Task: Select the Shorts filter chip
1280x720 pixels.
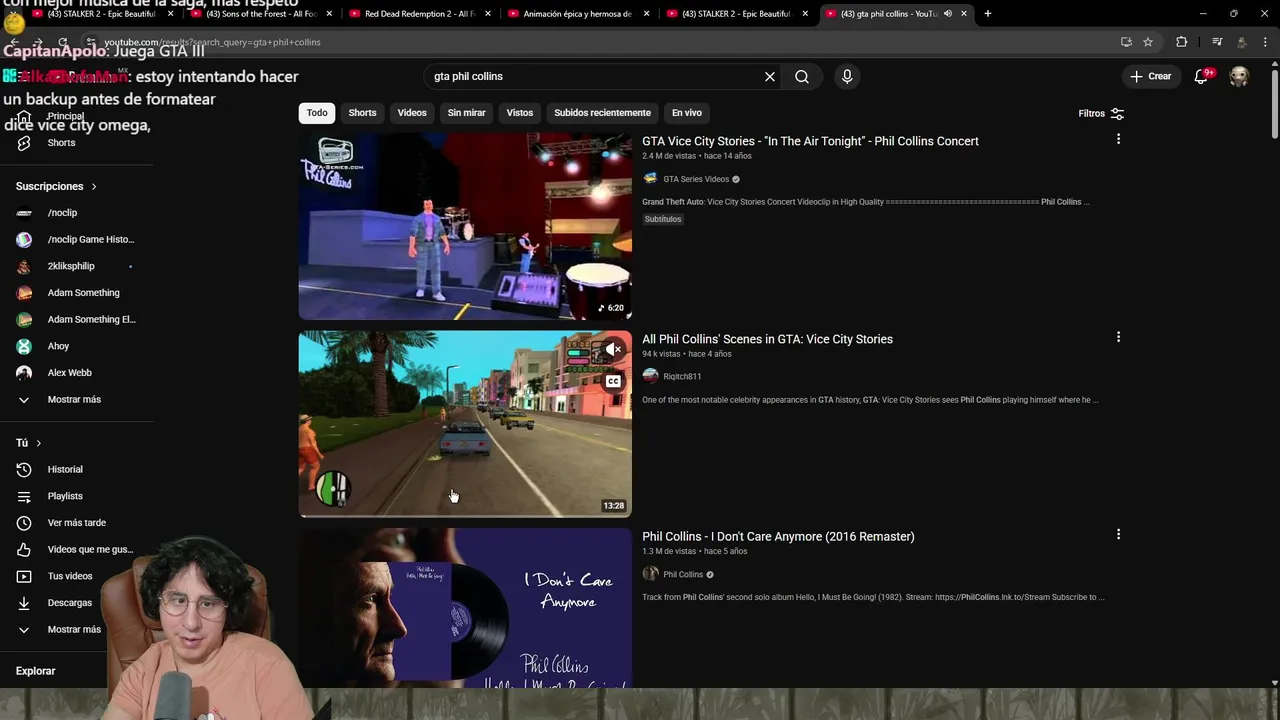Action: [362, 113]
